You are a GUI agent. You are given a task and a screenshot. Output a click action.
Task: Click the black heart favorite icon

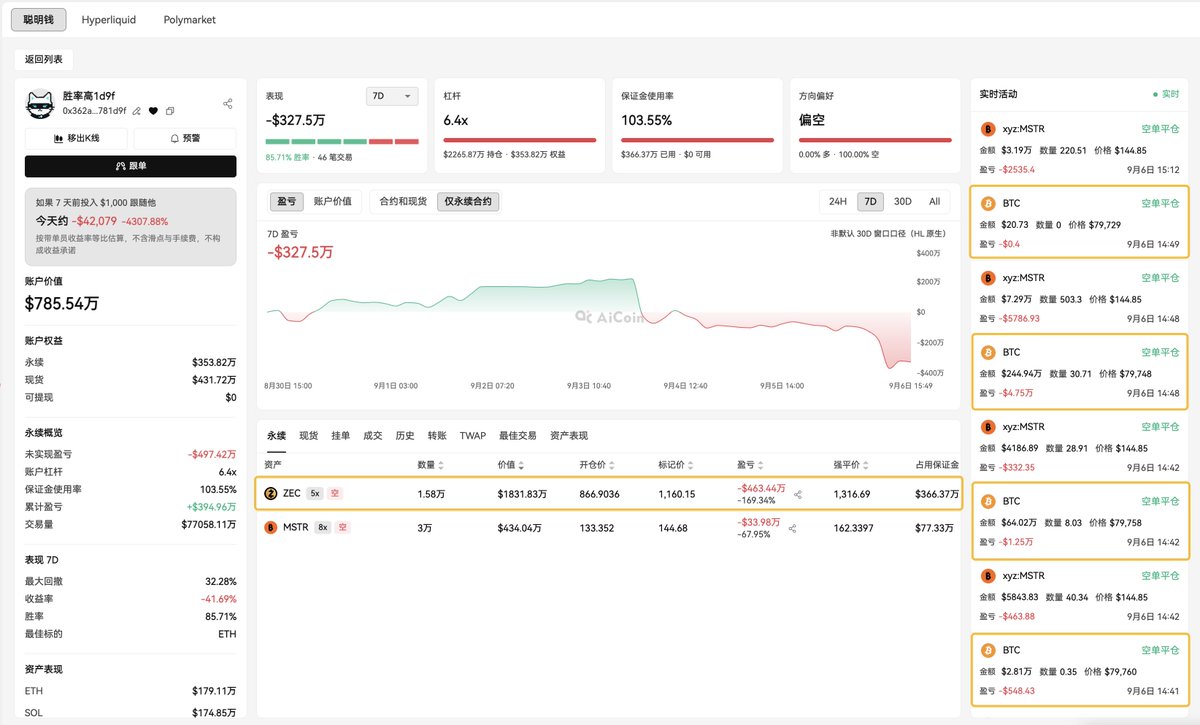point(153,111)
